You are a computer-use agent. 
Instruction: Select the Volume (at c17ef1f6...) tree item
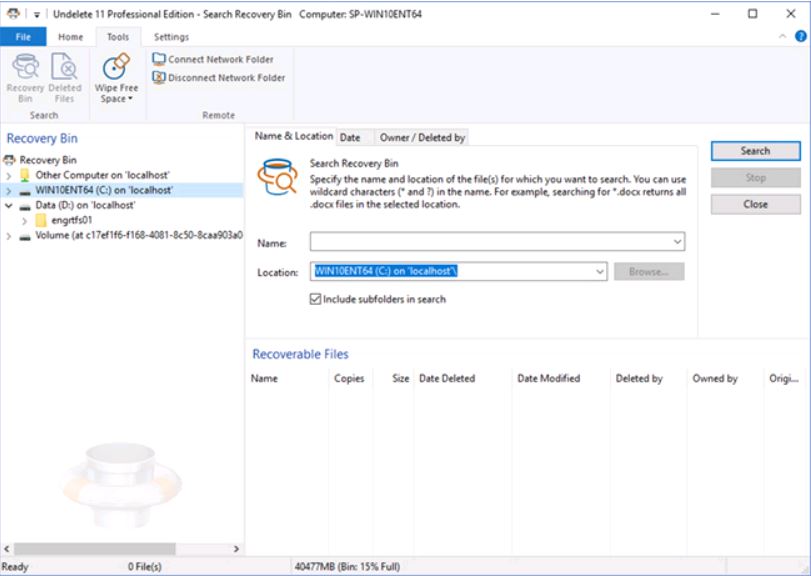tap(139, 236)
